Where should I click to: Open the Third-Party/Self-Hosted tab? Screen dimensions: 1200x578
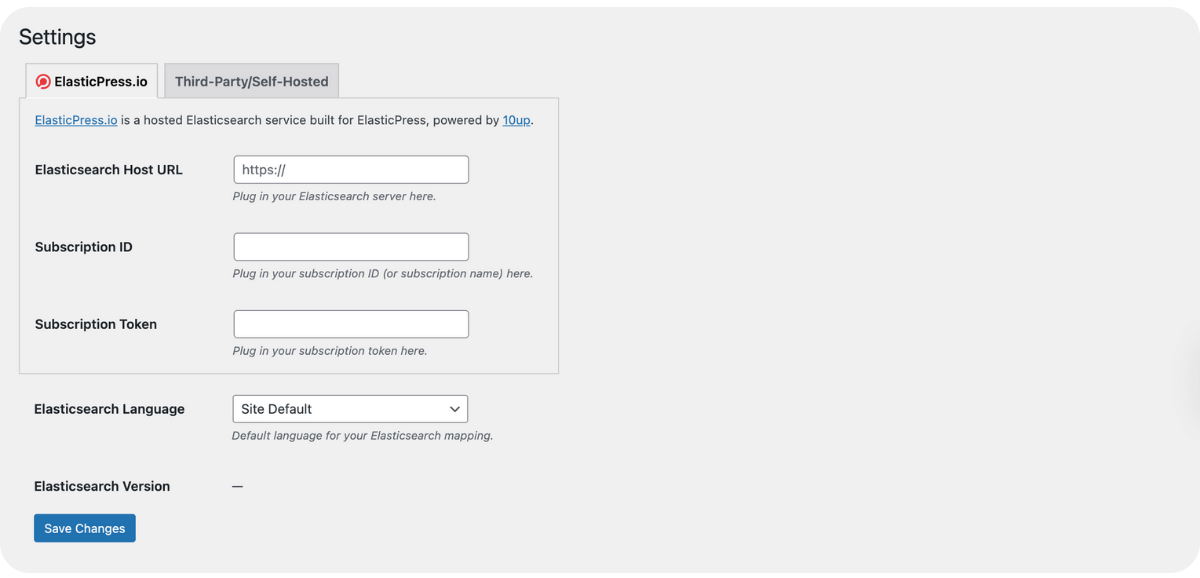(251, 82)
